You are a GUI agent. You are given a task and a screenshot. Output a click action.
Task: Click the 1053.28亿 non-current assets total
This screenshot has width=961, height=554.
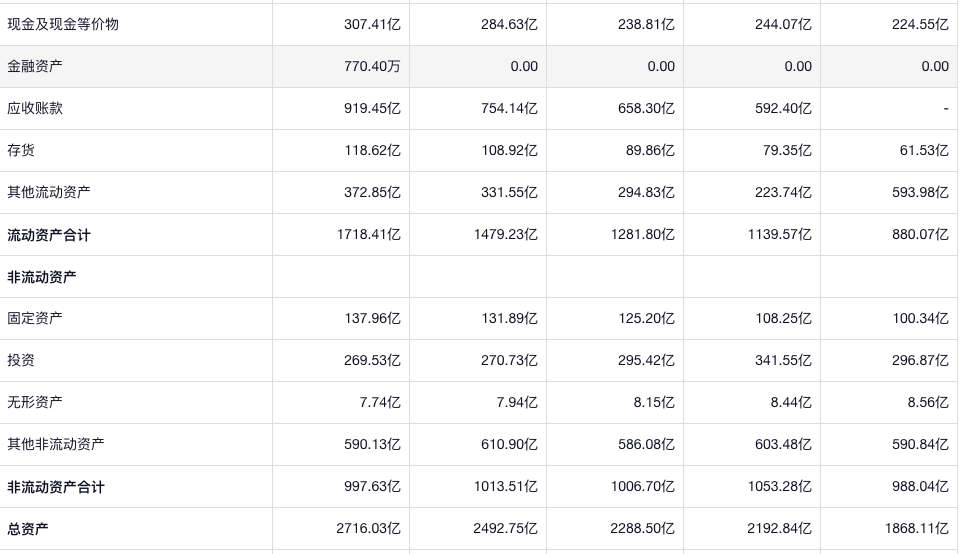[779, 487]
